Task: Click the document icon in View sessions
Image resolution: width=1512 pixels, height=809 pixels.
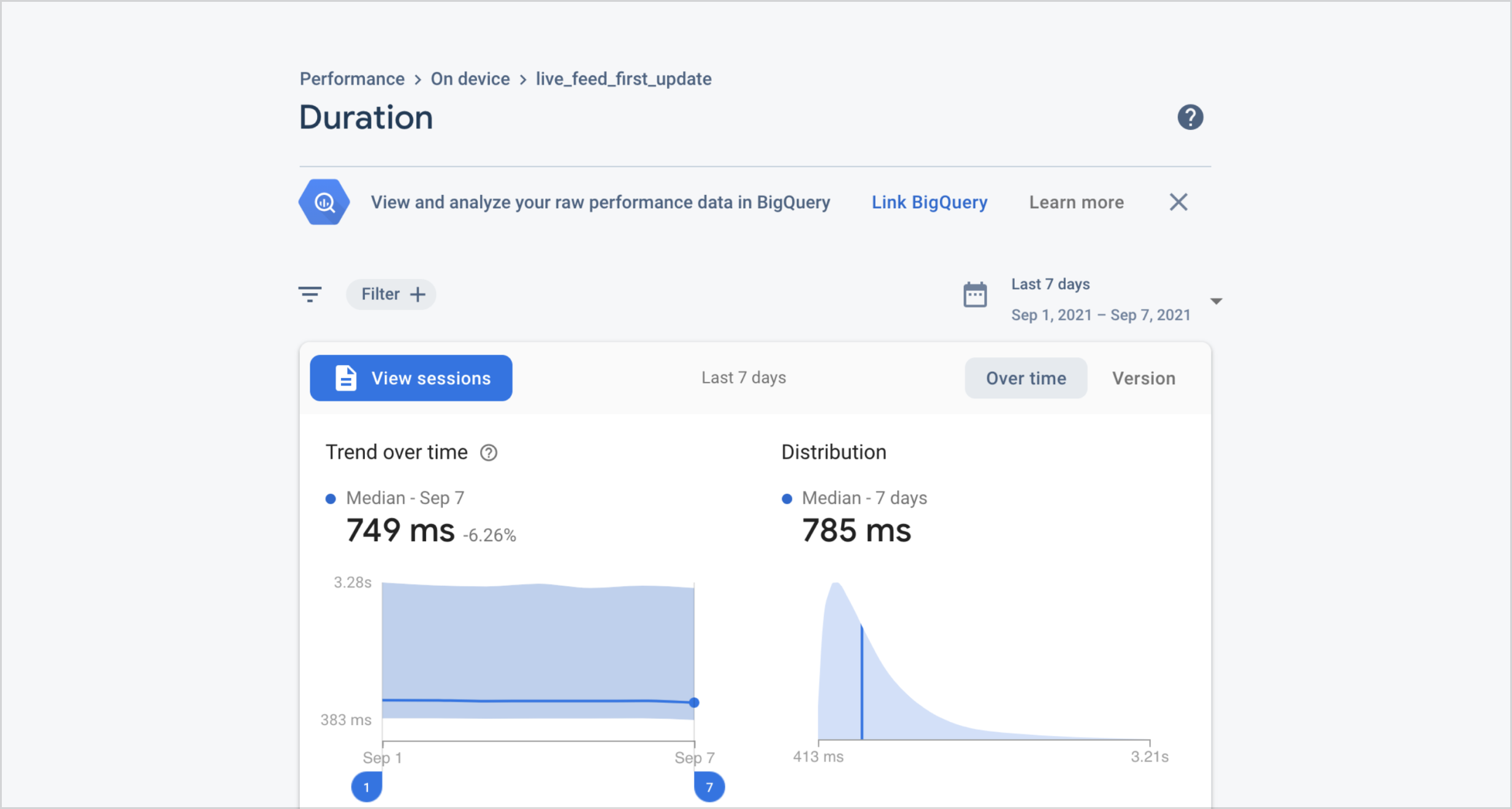Action: (345, 378)
